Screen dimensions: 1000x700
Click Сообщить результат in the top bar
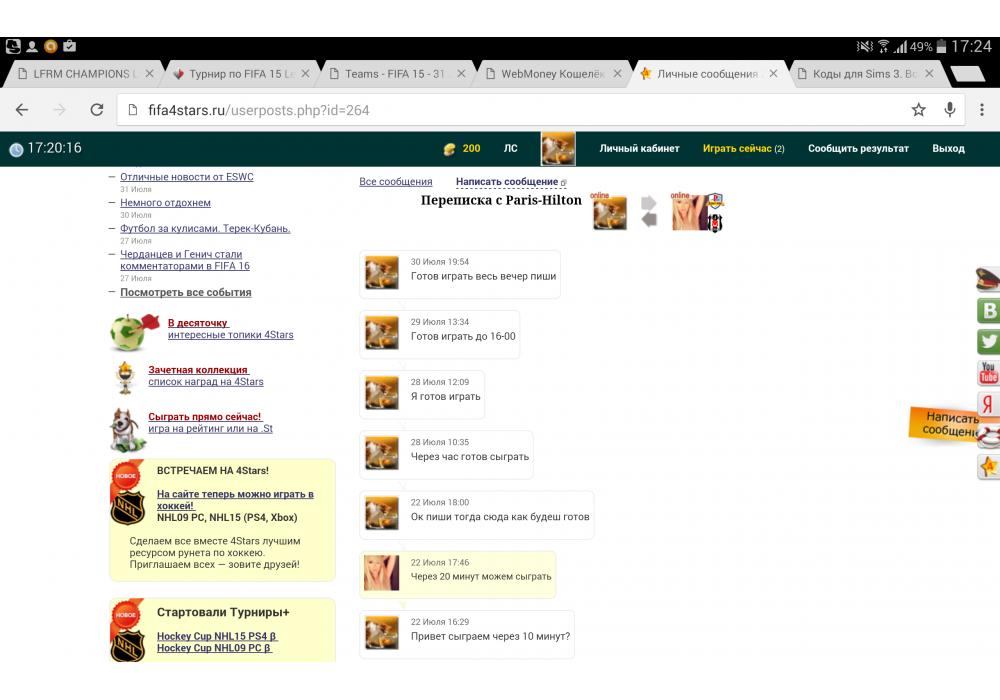(x=858, y=149)
